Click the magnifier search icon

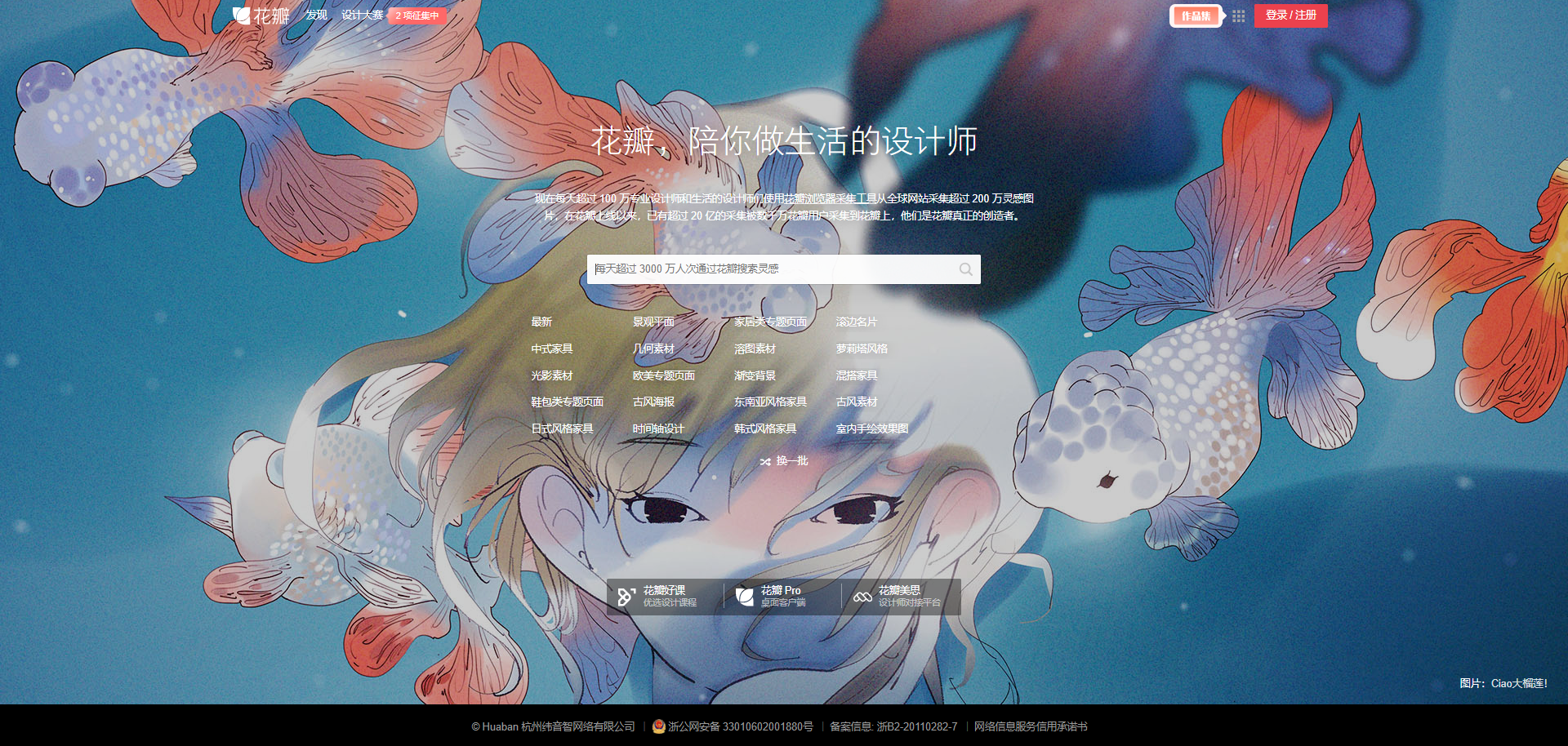[965, 269]
